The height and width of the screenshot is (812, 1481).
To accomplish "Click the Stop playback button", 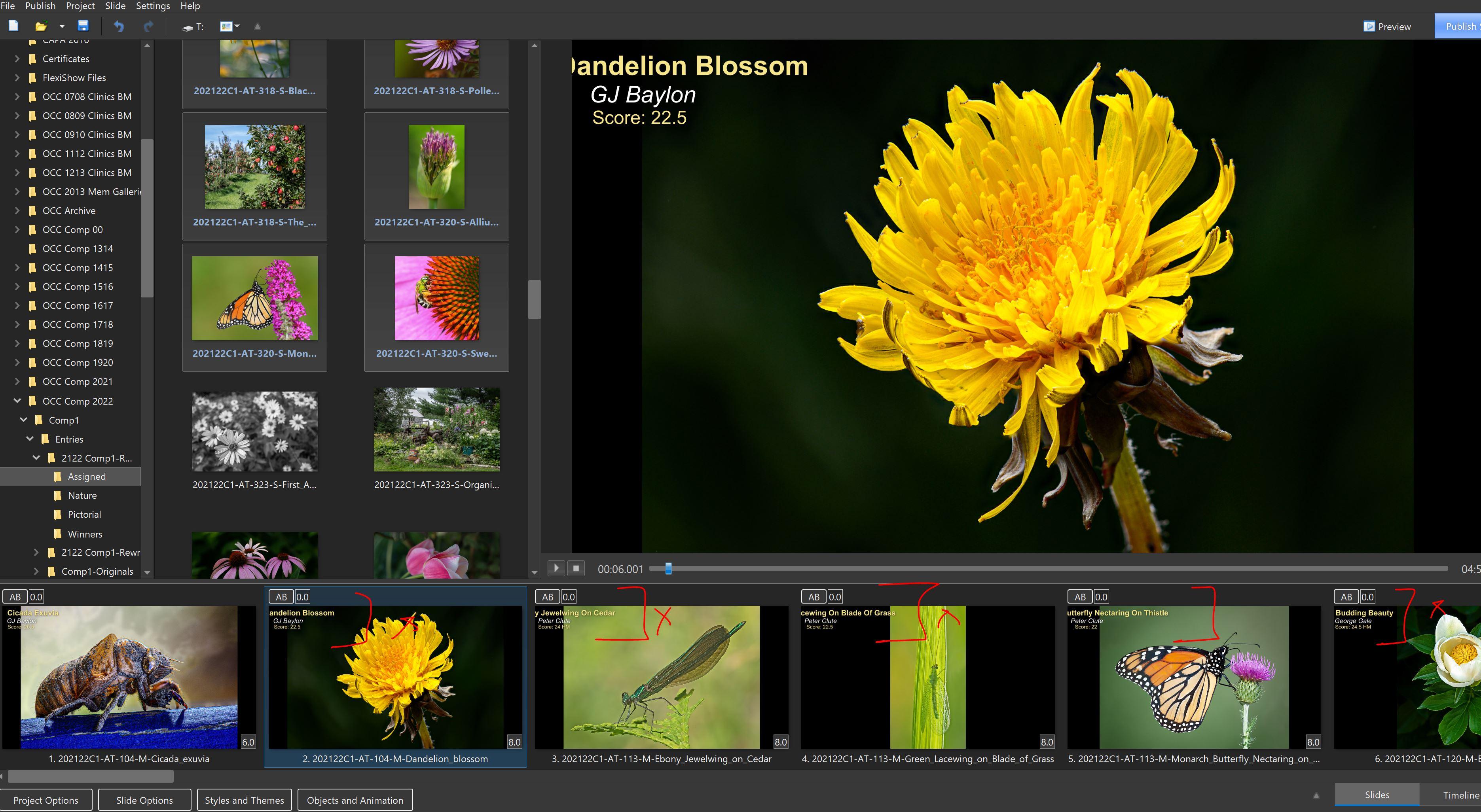I will tap(576, 568).
